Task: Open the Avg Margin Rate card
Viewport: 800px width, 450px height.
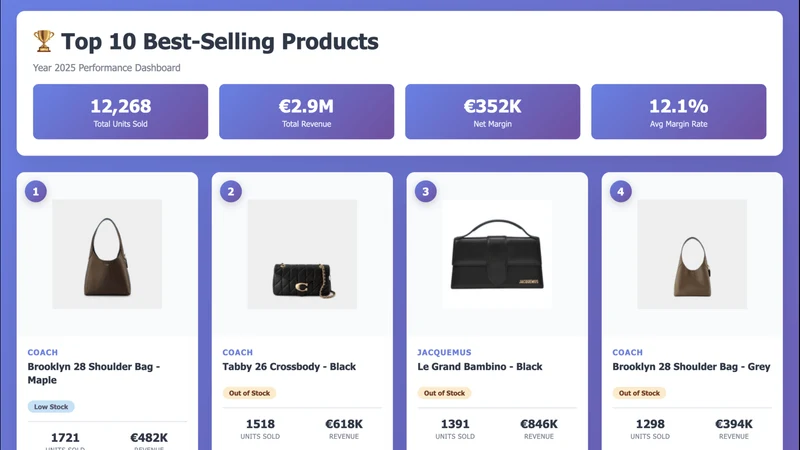Action: 679,112
